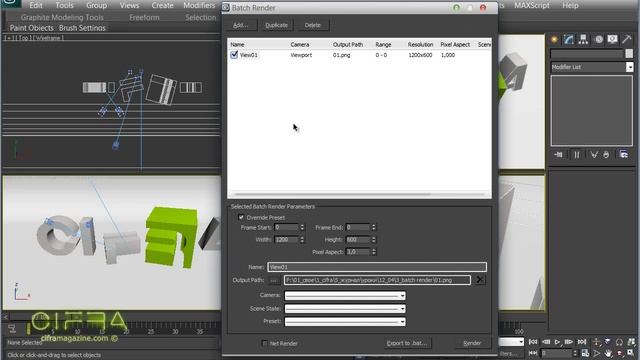
Task: Open the Help menu
Action: tap(570, 5)
